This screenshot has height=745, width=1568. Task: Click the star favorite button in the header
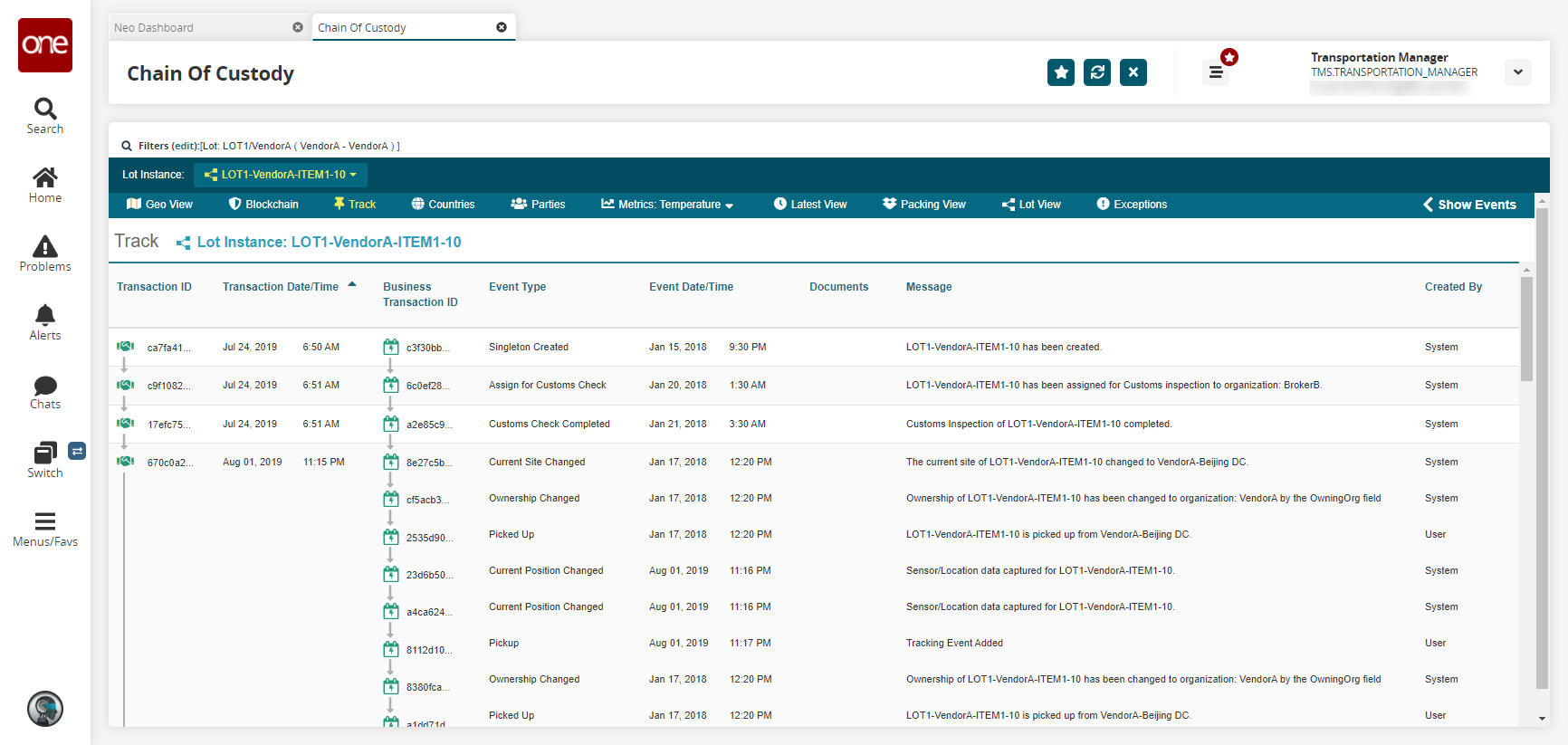[x=1061, y=72]
